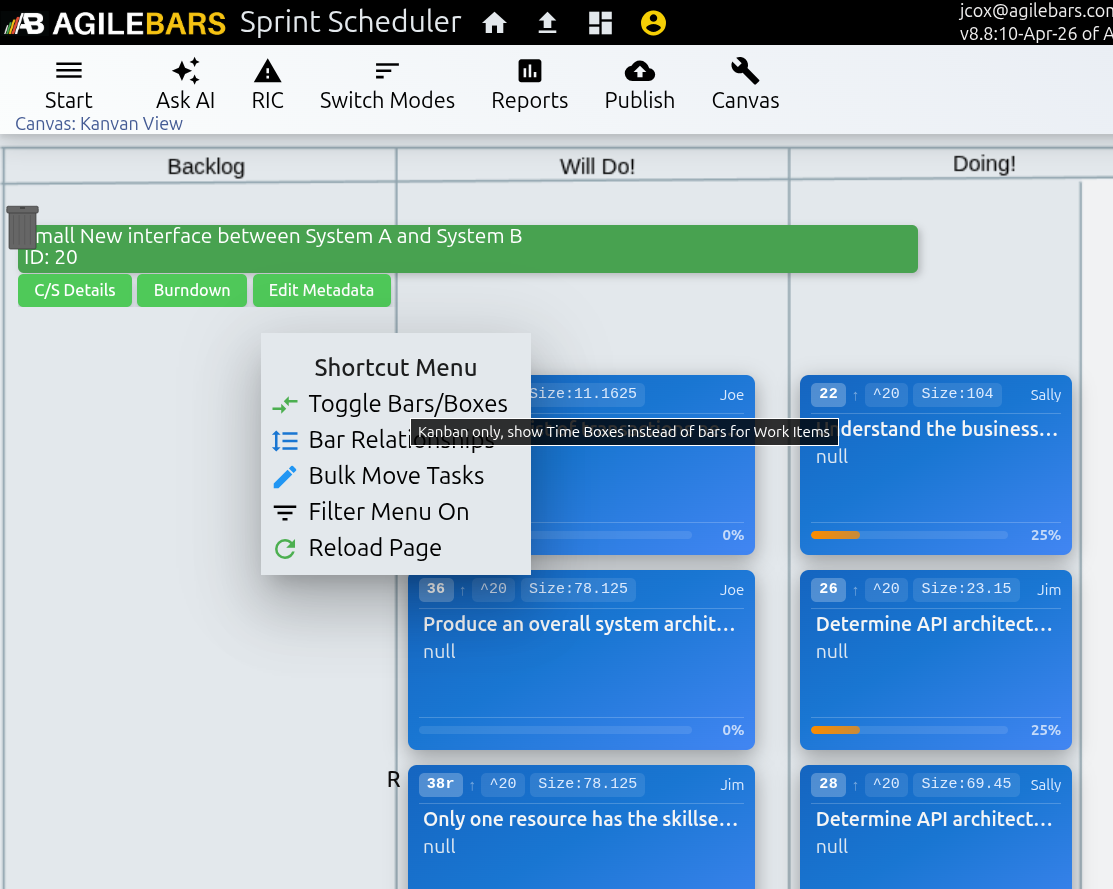Click ID badge 28
This screenshot has height=889, width=1113.
(828, 783)
